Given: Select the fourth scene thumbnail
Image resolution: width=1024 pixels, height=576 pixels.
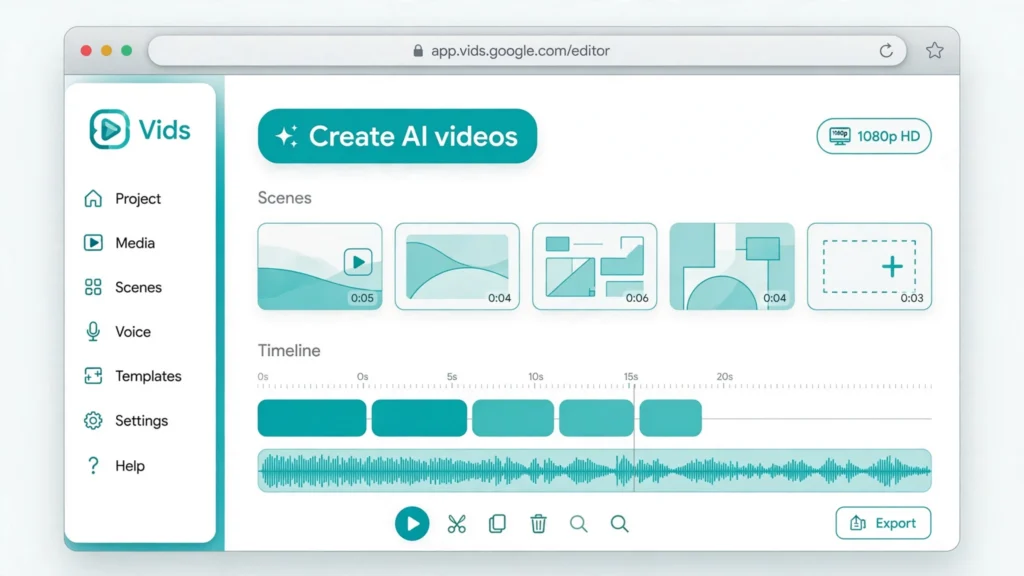Looking at the screenshot, I should point(732,266).
